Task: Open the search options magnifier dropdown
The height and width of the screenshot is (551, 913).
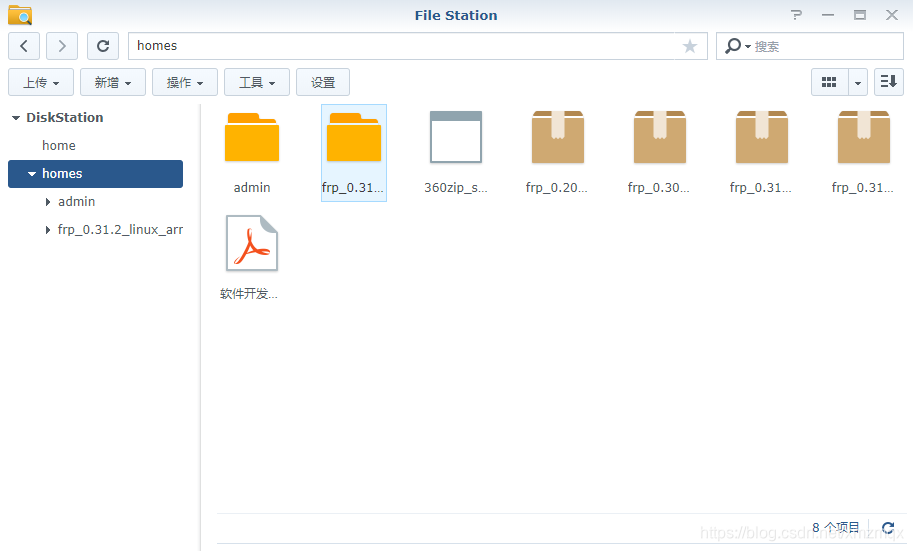Action: click(737, 46)
